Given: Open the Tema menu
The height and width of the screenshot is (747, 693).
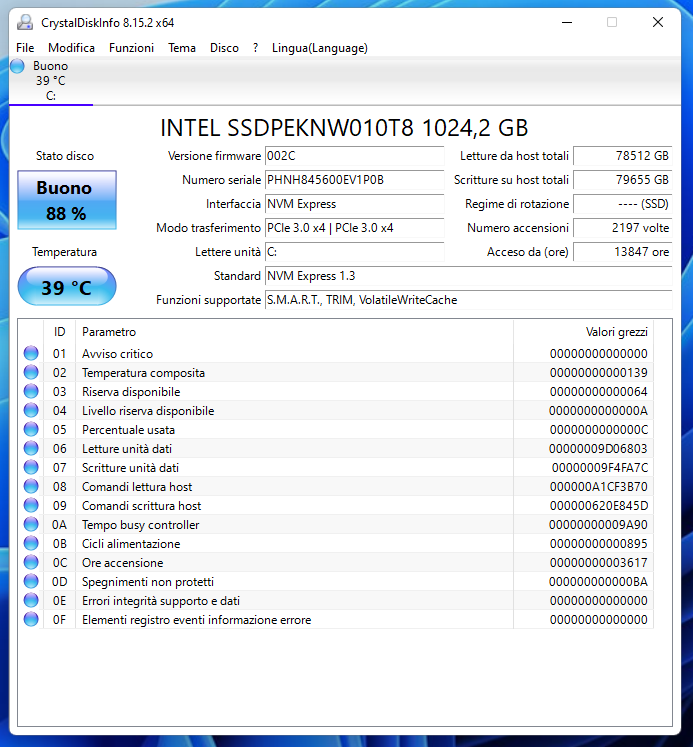Looking at the screenshot, I should (181, 48).
